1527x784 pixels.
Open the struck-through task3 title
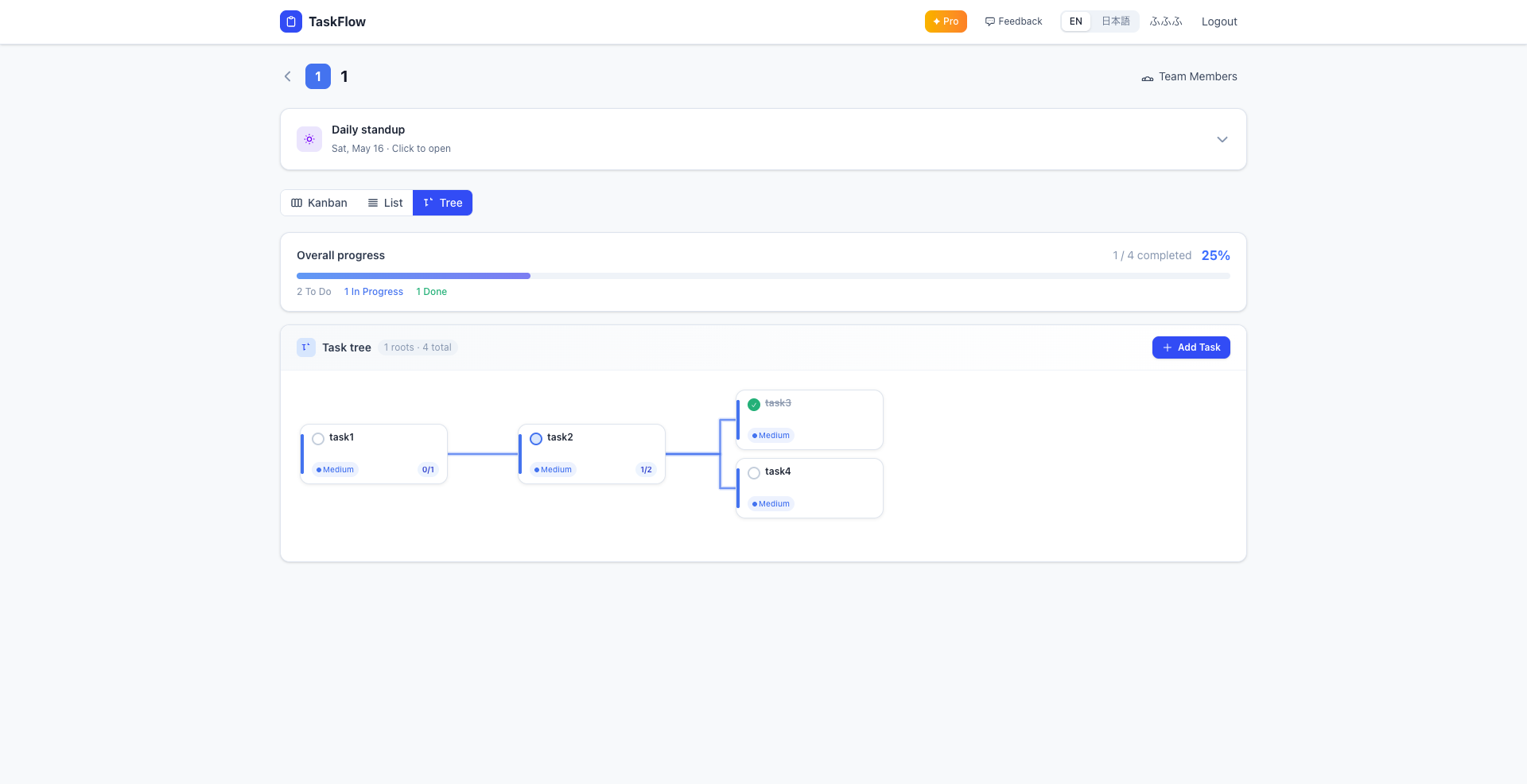[x=778, y=403]
